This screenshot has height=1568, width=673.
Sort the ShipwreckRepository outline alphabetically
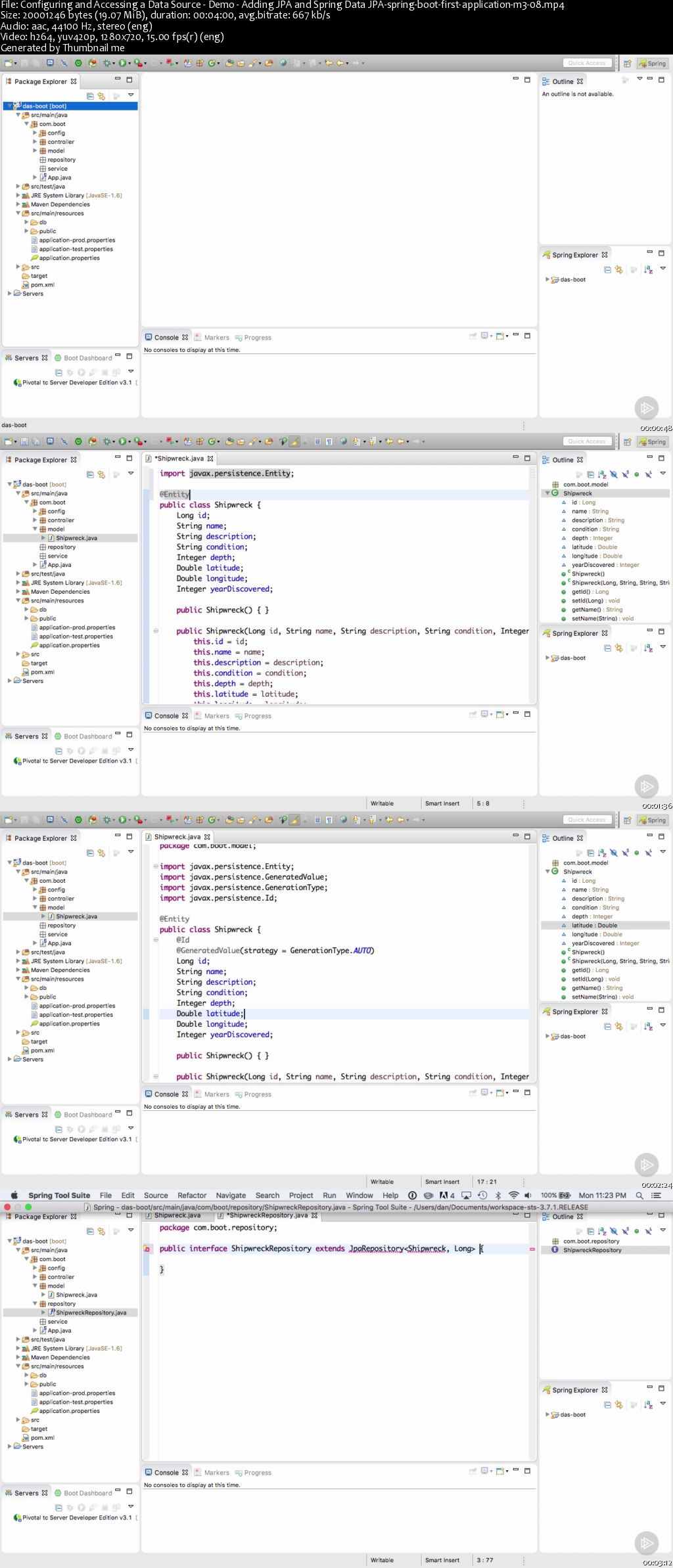[601, 1231]
